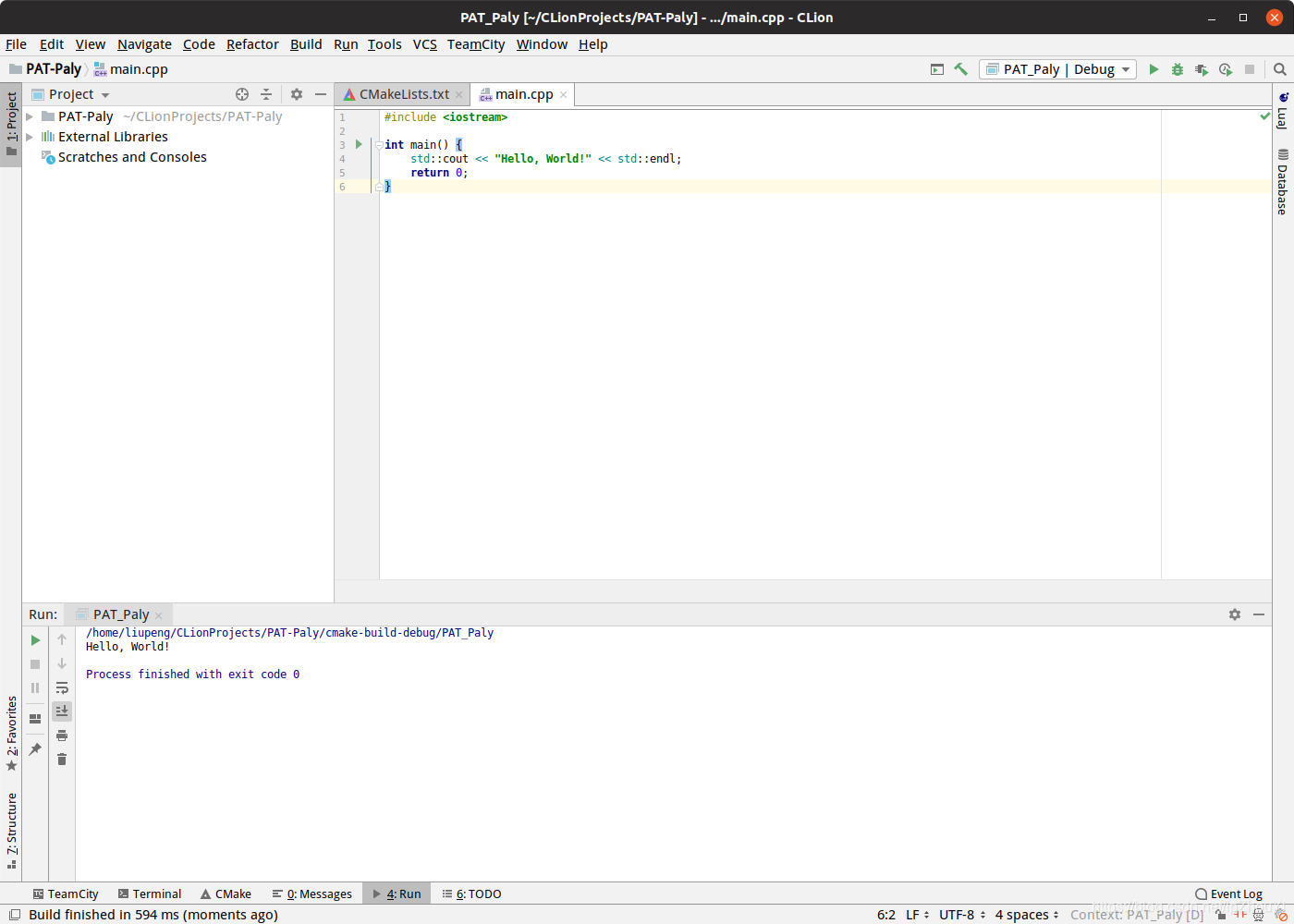The height and width of the screenshot is (924, 1294).
Task: Change LF line separator
Action: [x=917, y=915]
